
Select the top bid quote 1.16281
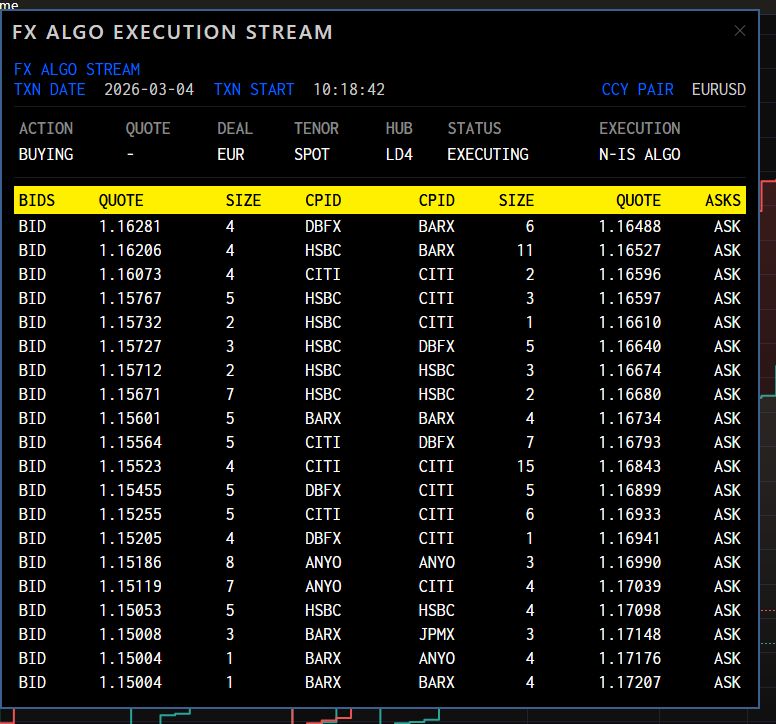(130, 227)
